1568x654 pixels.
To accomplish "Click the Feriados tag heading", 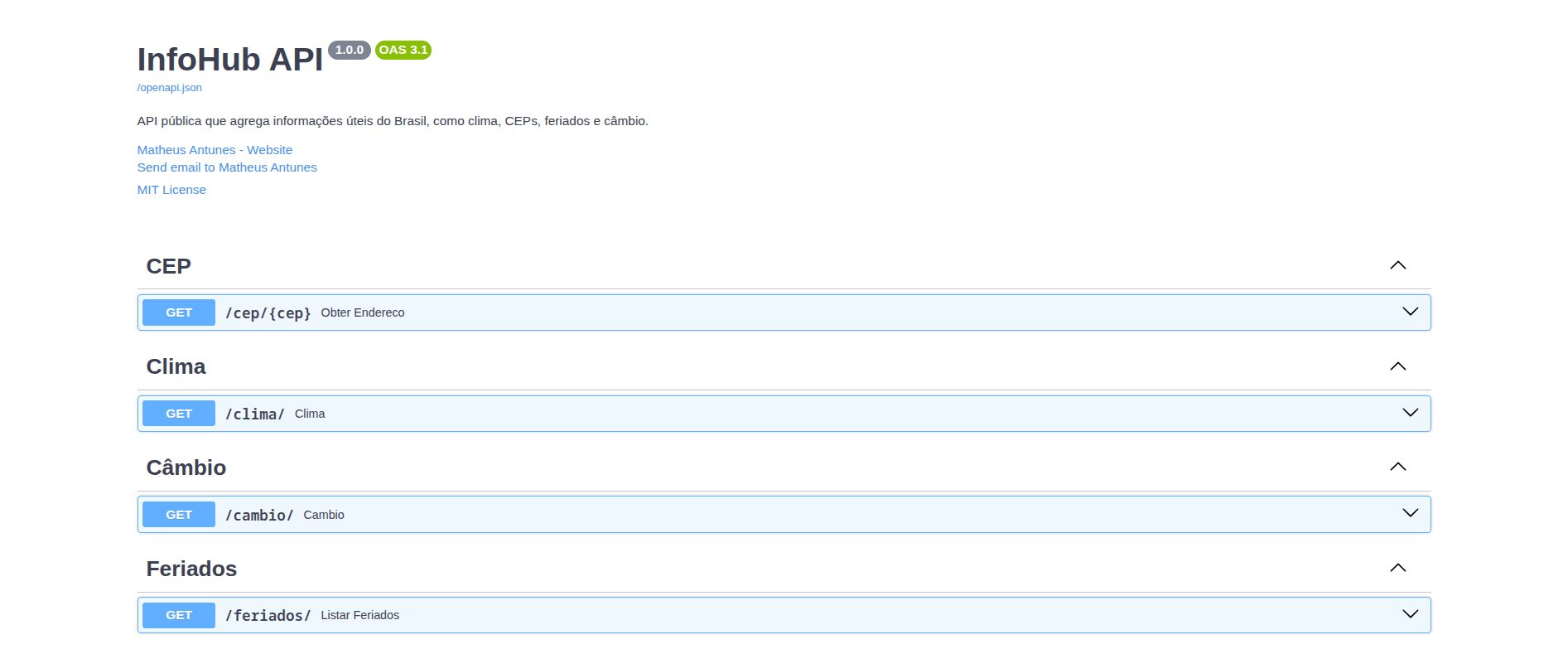I will pos(191,569).
